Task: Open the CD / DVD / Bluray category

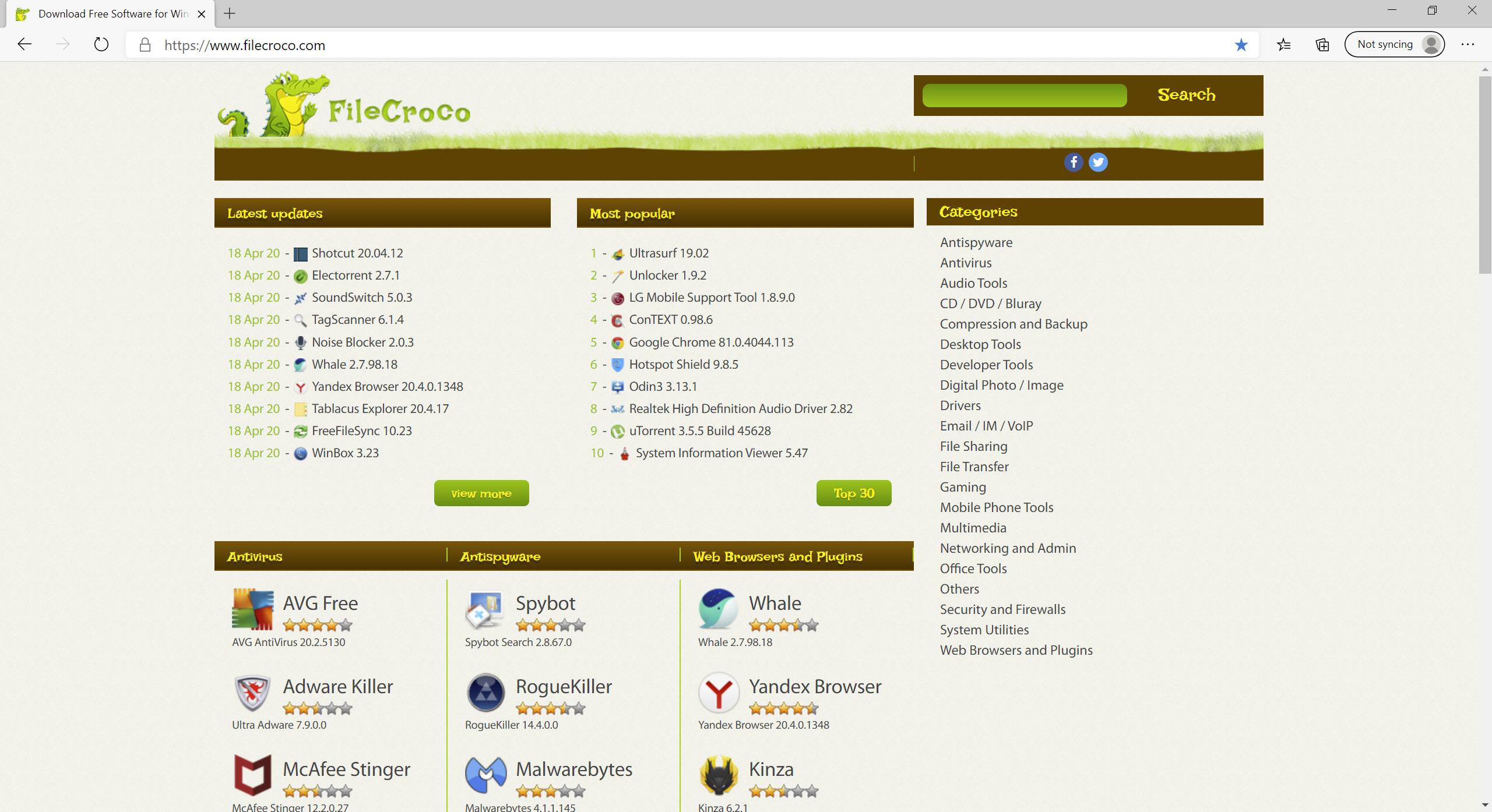Action: [x=991, y=303]
